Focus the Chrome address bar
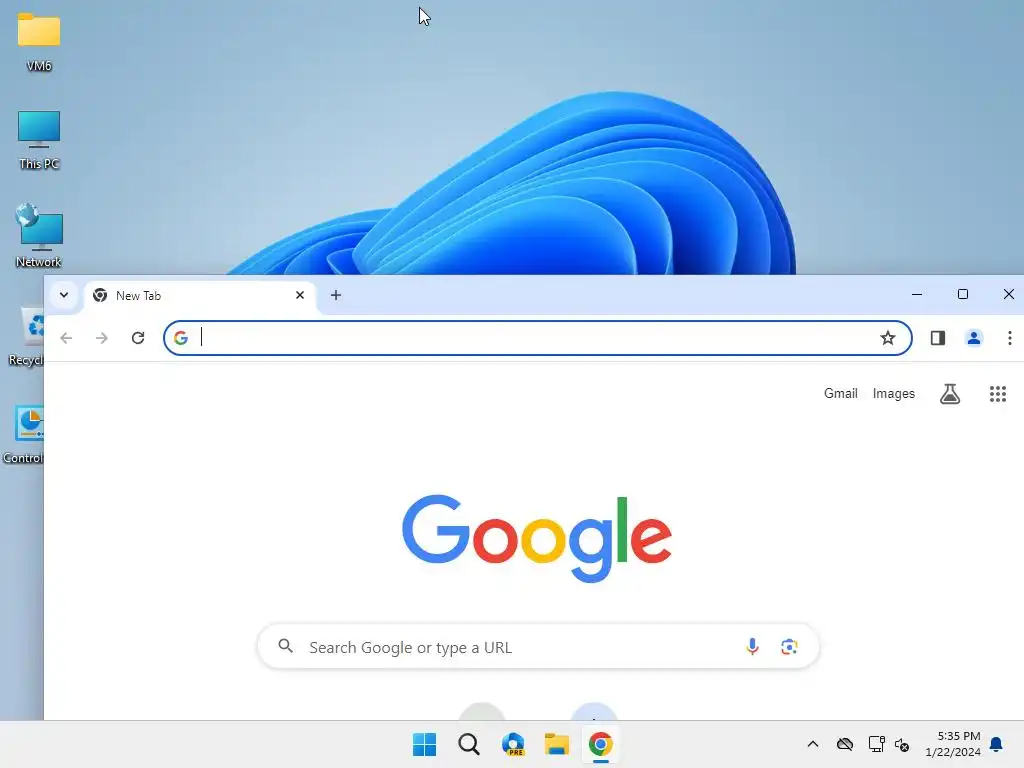 click(x=537, y=338)
